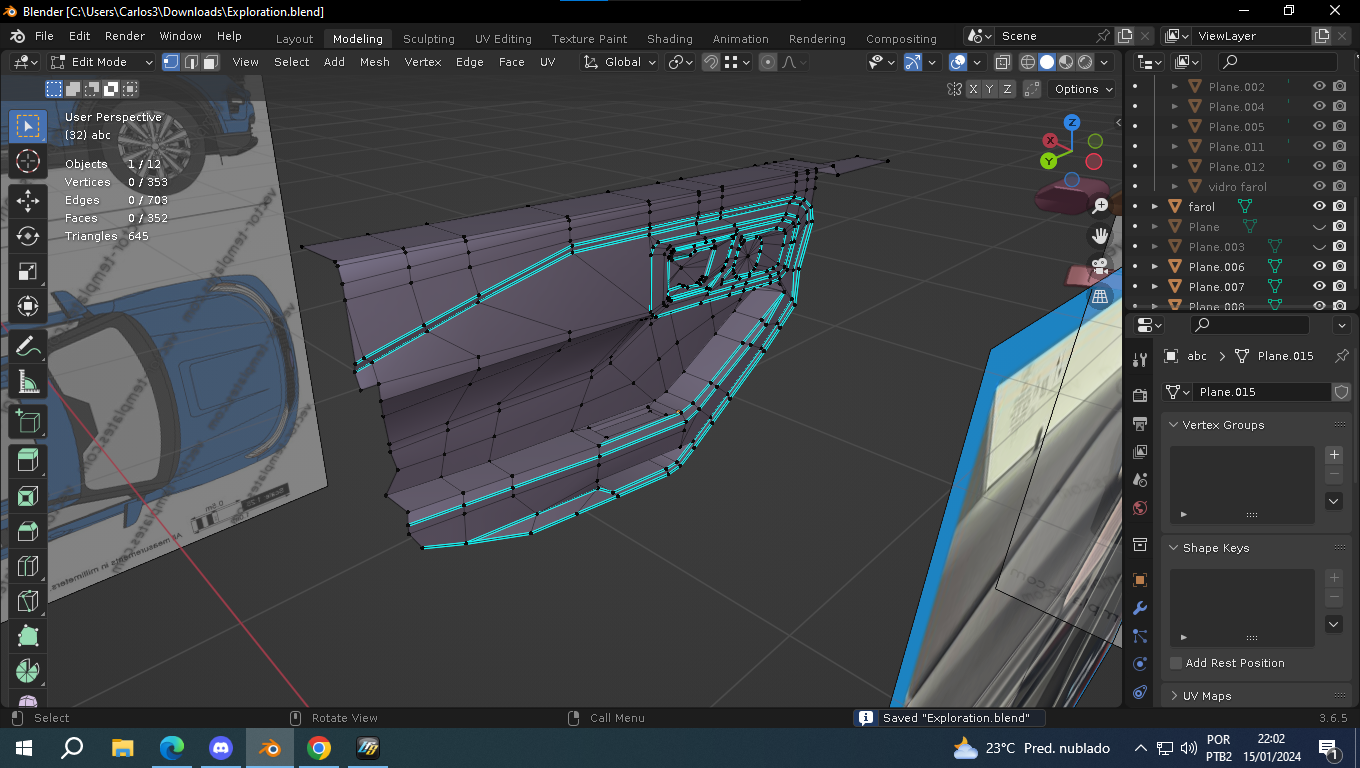The width and height of the screenshot is (1360, 768).
Task: Enable the Add Rest Position checkbox
Action: tap(1176, 663)
